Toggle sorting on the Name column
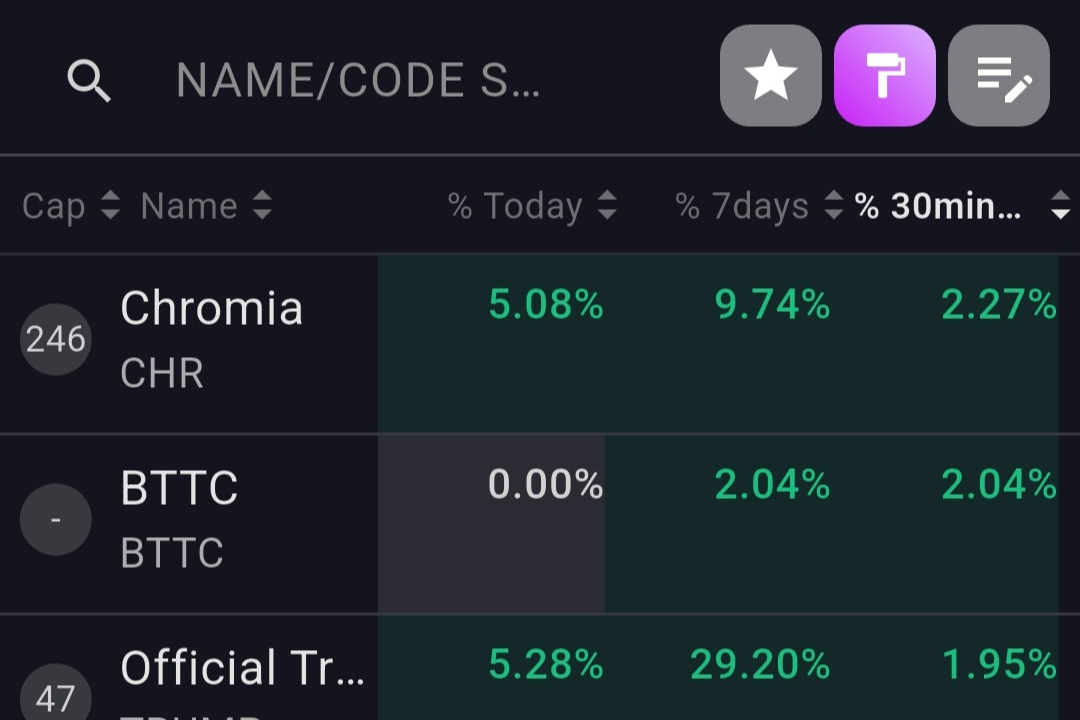The image size is (1080, 720). tap(262, 206)
